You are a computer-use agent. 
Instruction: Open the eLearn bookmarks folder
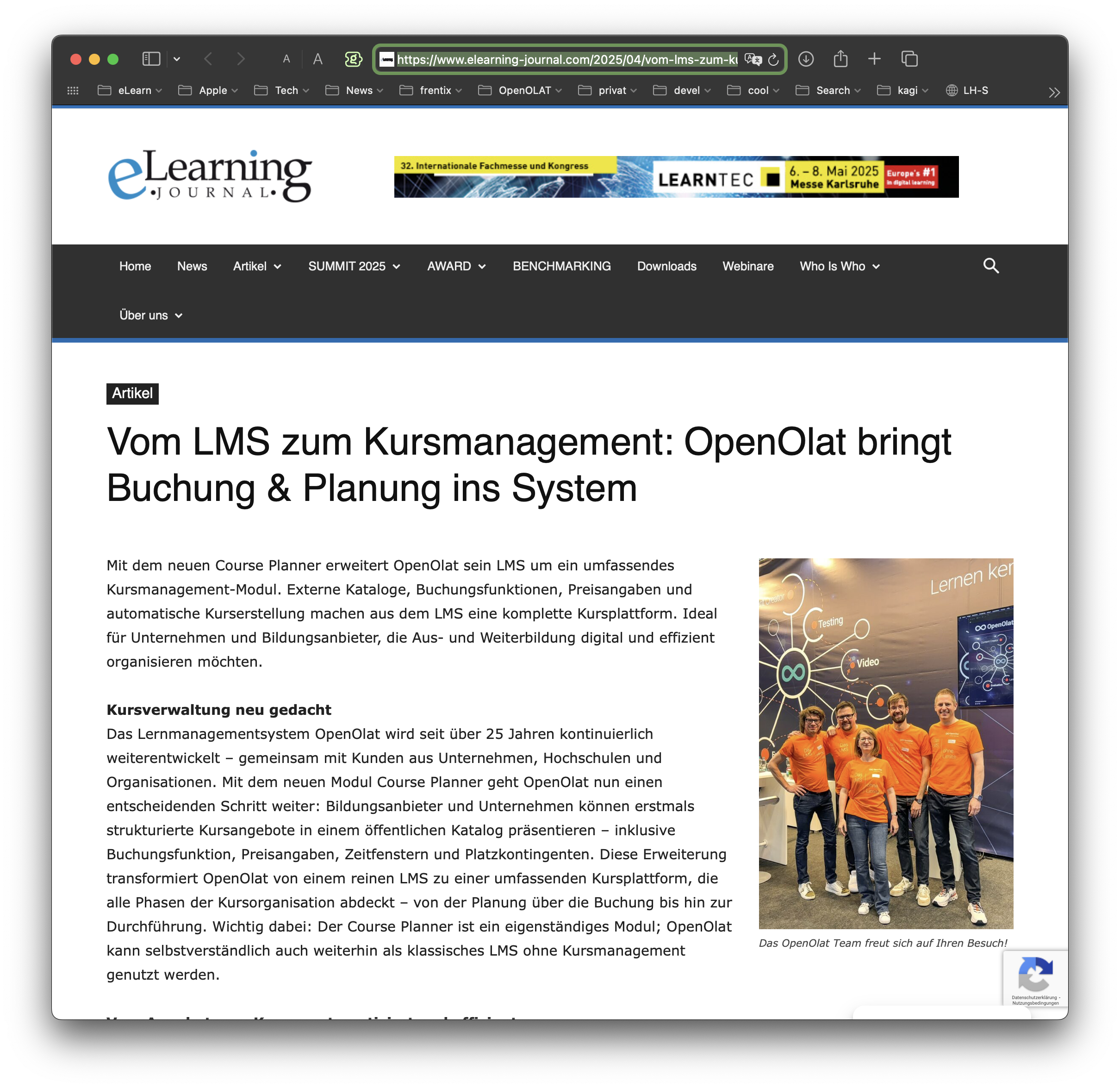point(130,90)
